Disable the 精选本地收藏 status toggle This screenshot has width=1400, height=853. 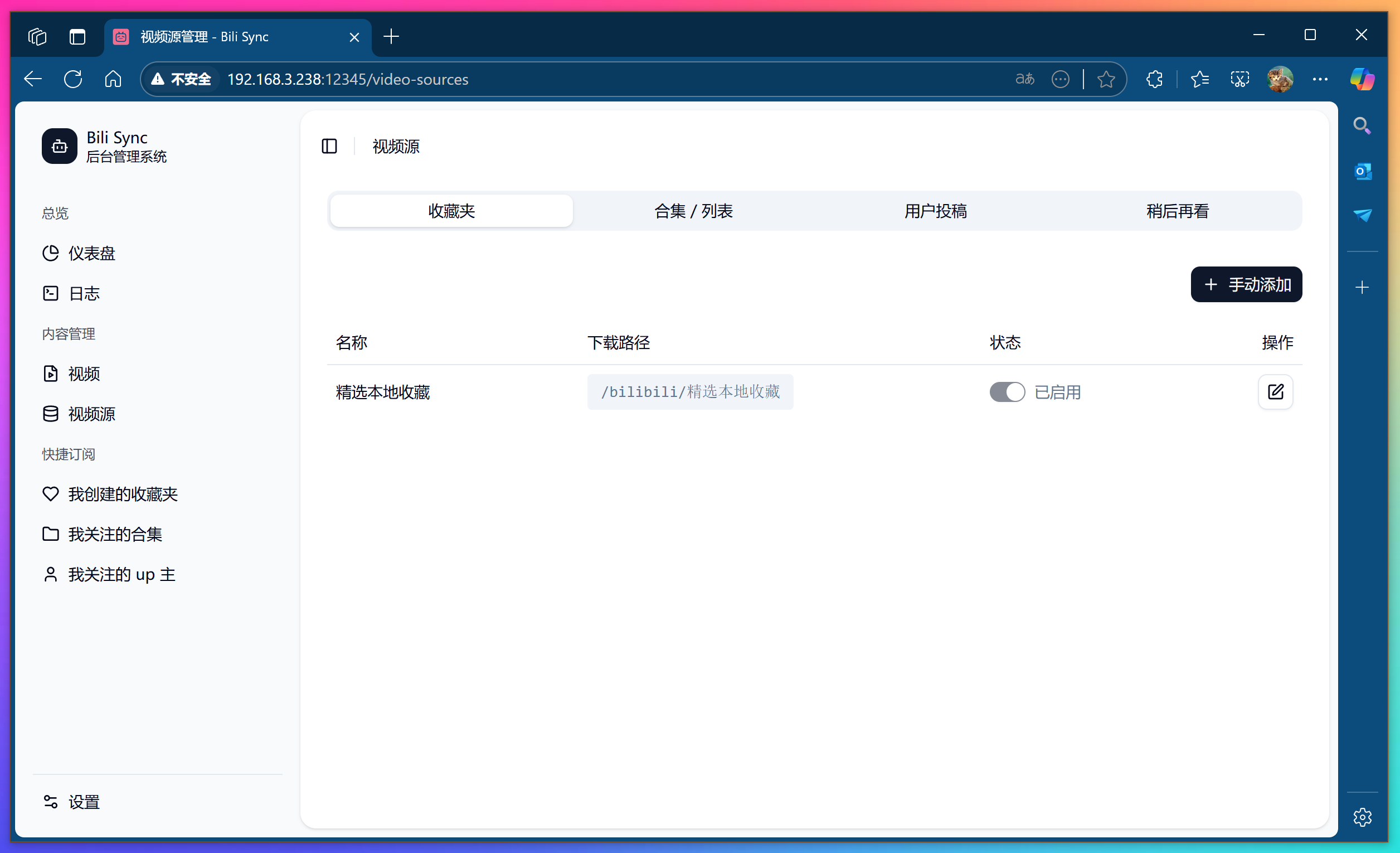pyautogui.click(x=1007, y=392)
